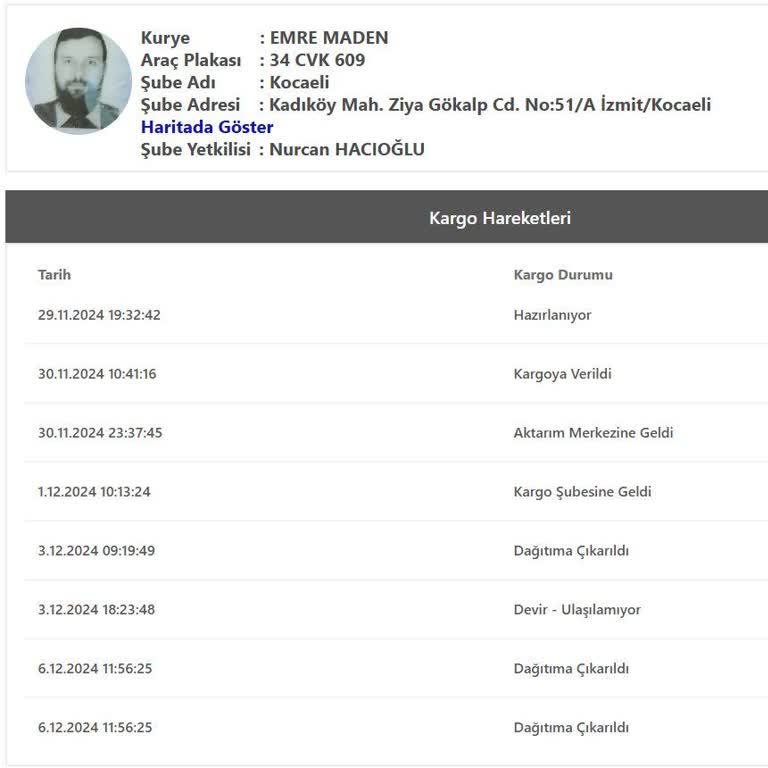This screenshot has height=768, width=768.
Task: Click branch name Kocaeli
Action: [299, 82]
